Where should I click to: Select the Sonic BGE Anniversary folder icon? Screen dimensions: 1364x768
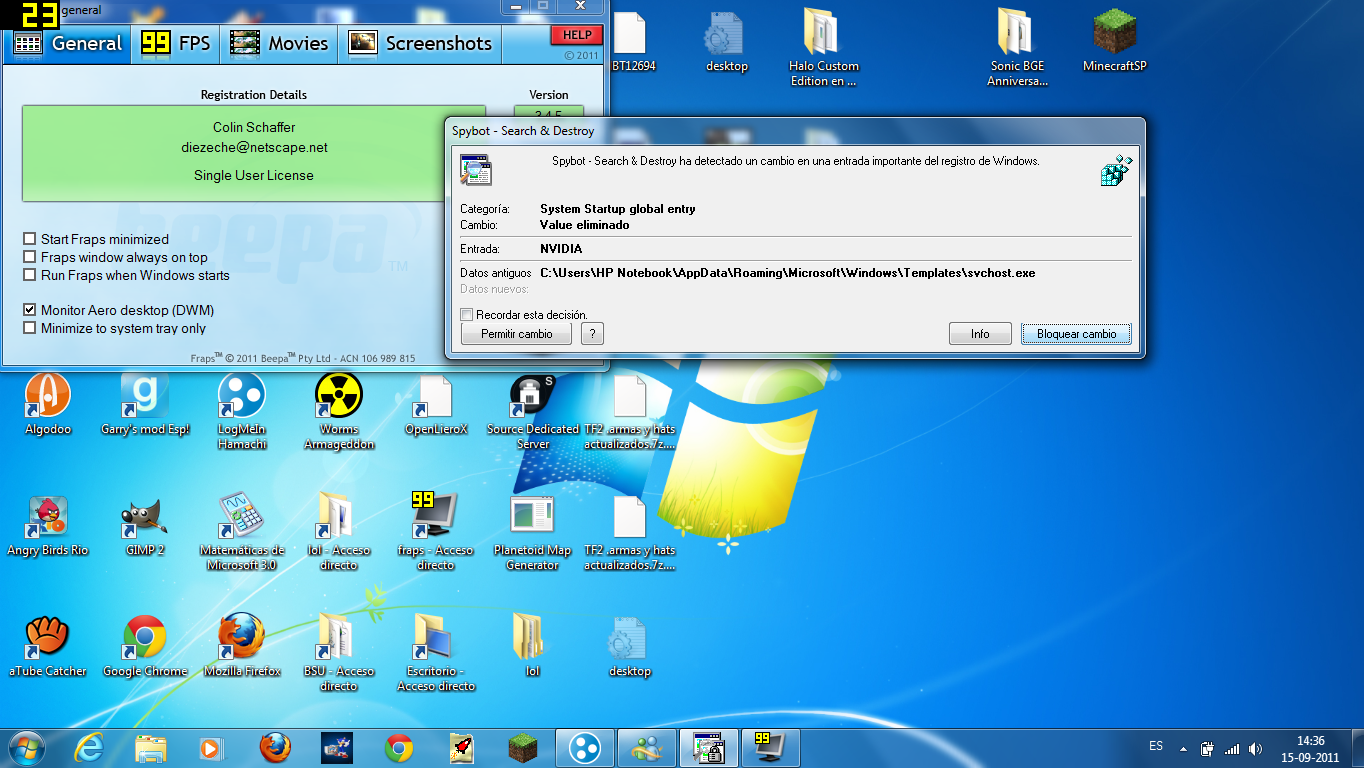(1017, 47)
